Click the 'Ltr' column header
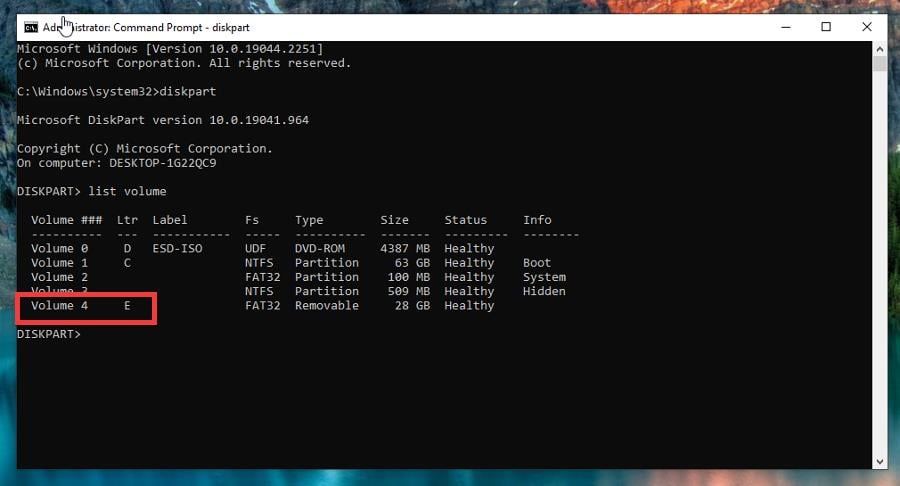The width and height of the screenshot is (900, 486). pyautogui.click(x=127, y=220)
